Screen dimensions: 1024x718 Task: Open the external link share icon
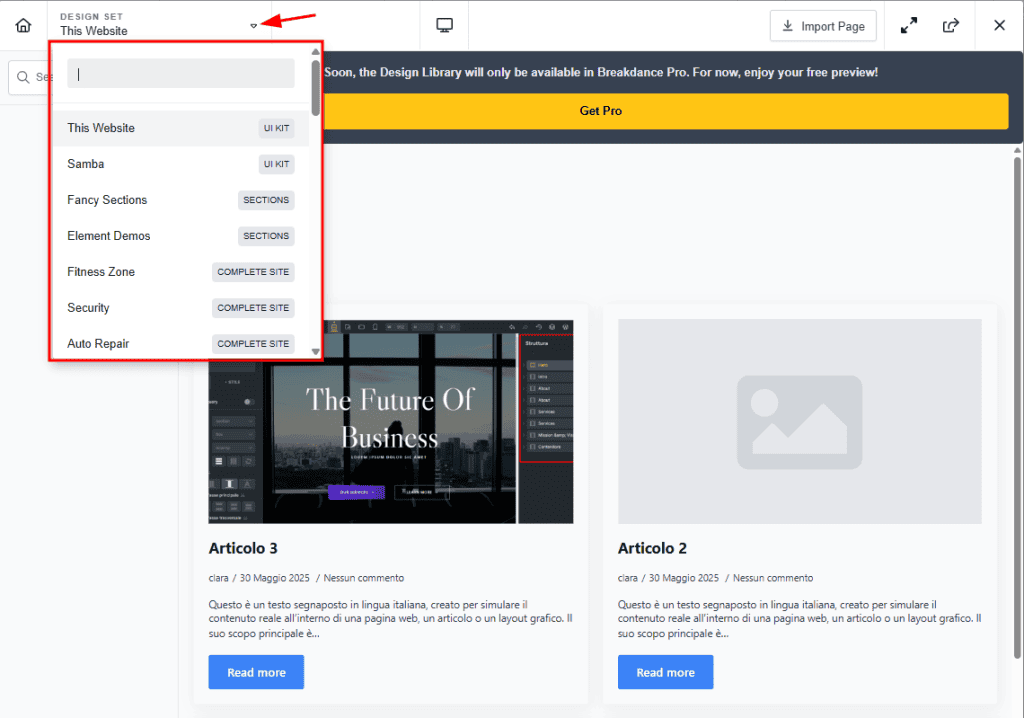tap(951, 25)
